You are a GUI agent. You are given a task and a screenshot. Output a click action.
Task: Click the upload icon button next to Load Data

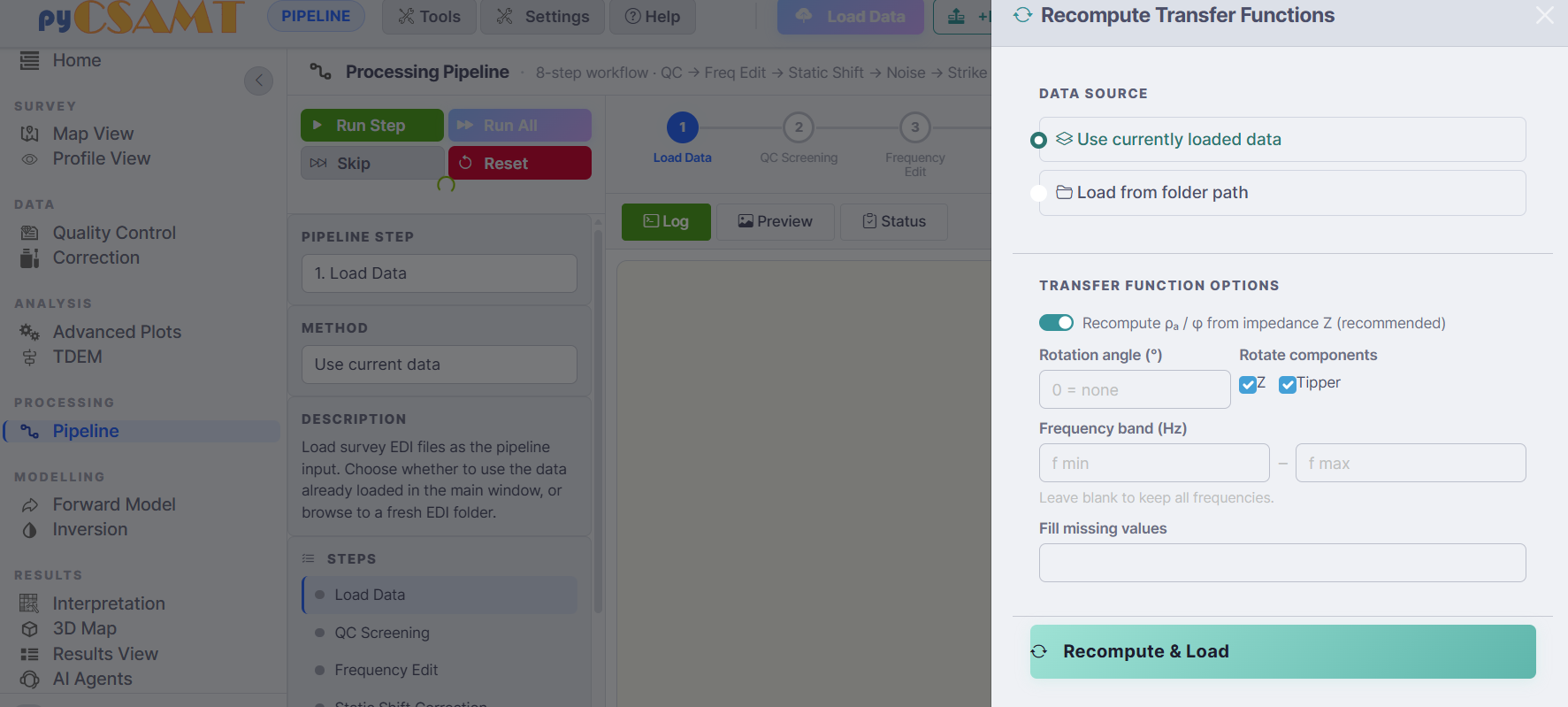(x=962, y=17)
